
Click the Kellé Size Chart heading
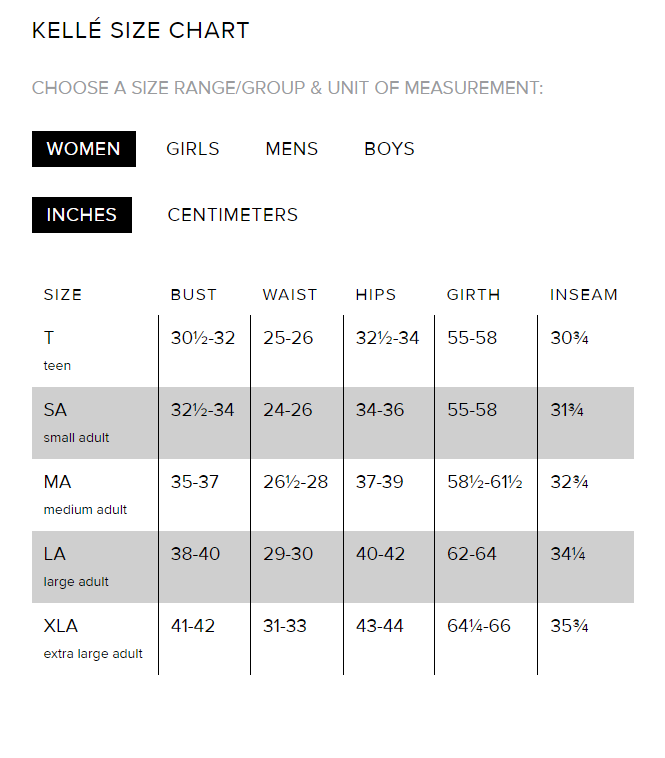(141, 31)
